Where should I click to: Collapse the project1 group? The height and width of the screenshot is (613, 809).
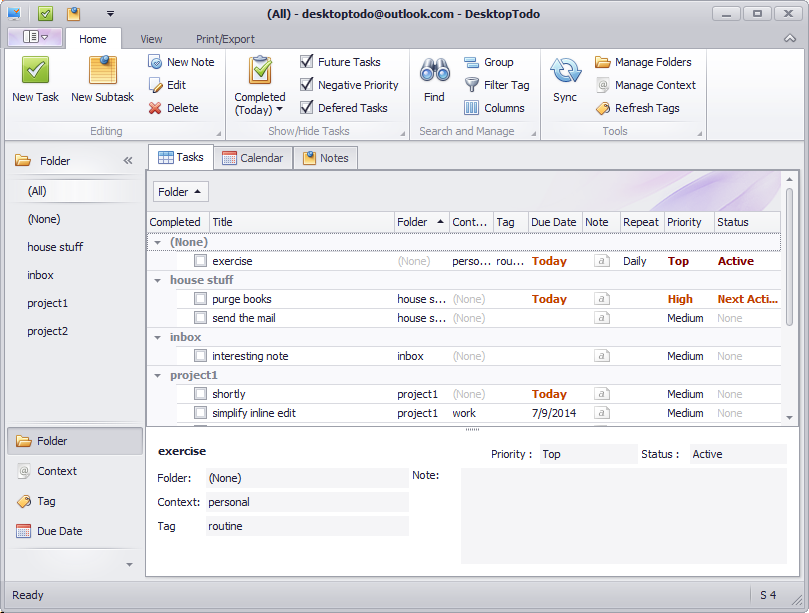[x=158, y=376]
